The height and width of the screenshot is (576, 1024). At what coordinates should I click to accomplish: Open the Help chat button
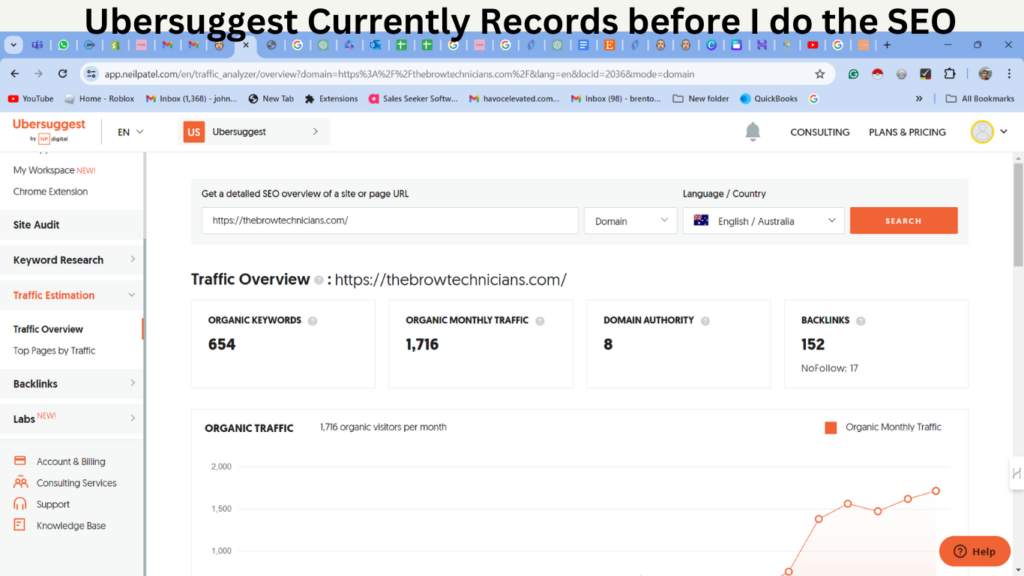tap(974, 551)
